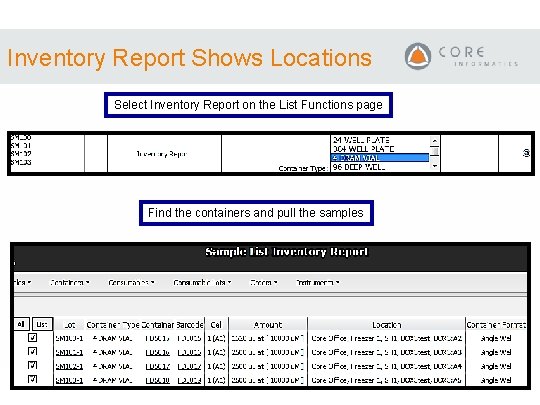Select 4 DRAM VIAL in Container Type list
This screenshot has width=540, height=405.
tap(380, 158)
